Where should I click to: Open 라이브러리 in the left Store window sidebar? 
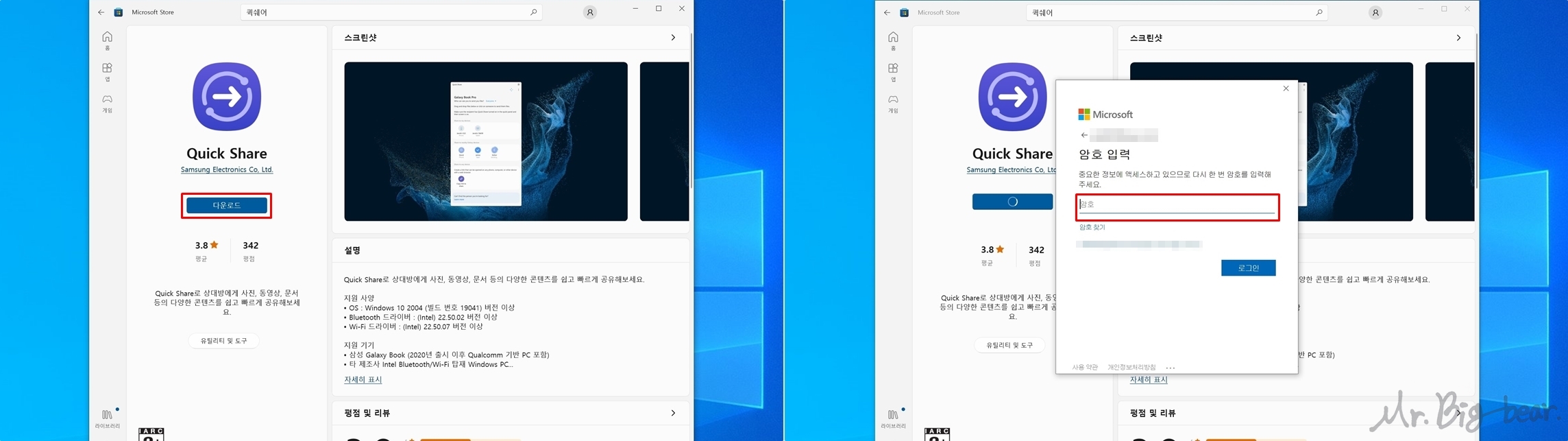click(x=107, y=418)
